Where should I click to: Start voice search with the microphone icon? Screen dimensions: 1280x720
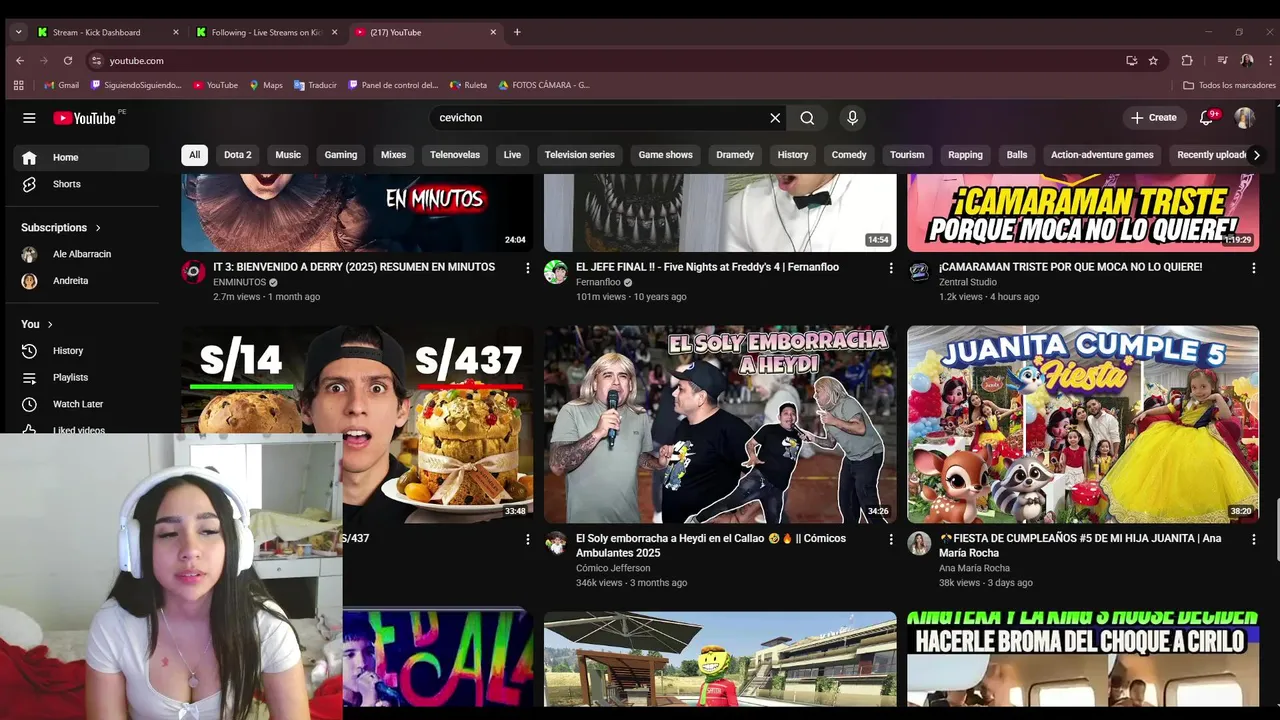coord(852,118)
